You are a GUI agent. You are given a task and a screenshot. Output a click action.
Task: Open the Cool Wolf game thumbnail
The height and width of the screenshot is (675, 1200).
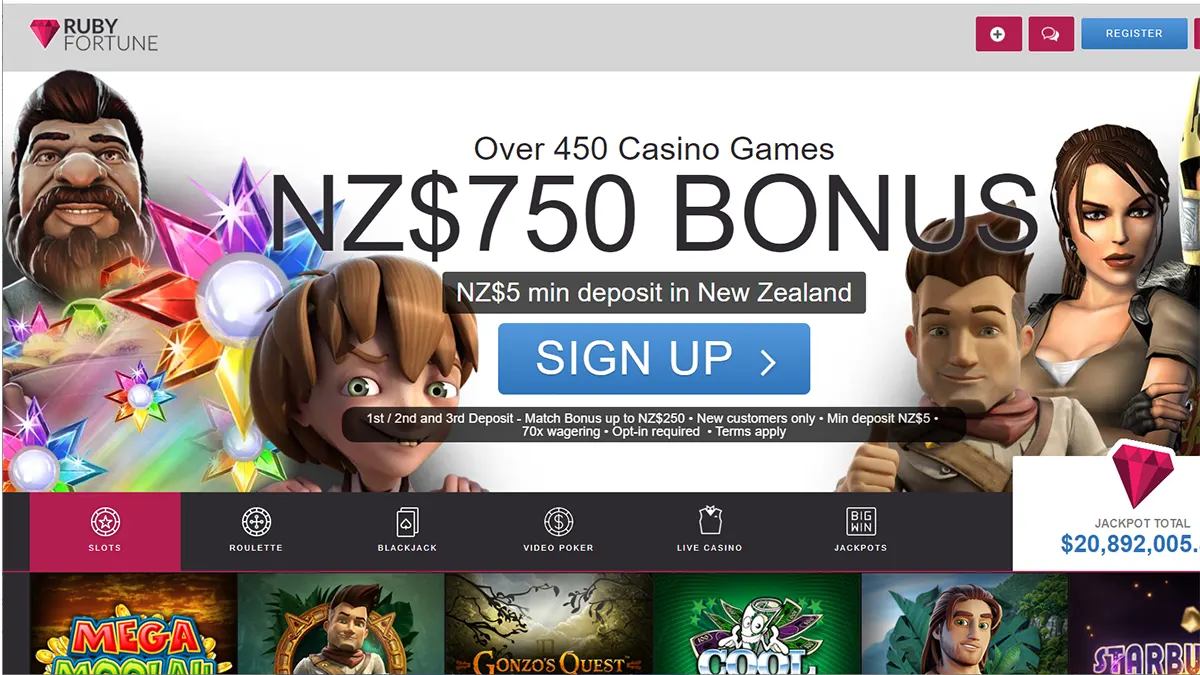click(757, 624)
